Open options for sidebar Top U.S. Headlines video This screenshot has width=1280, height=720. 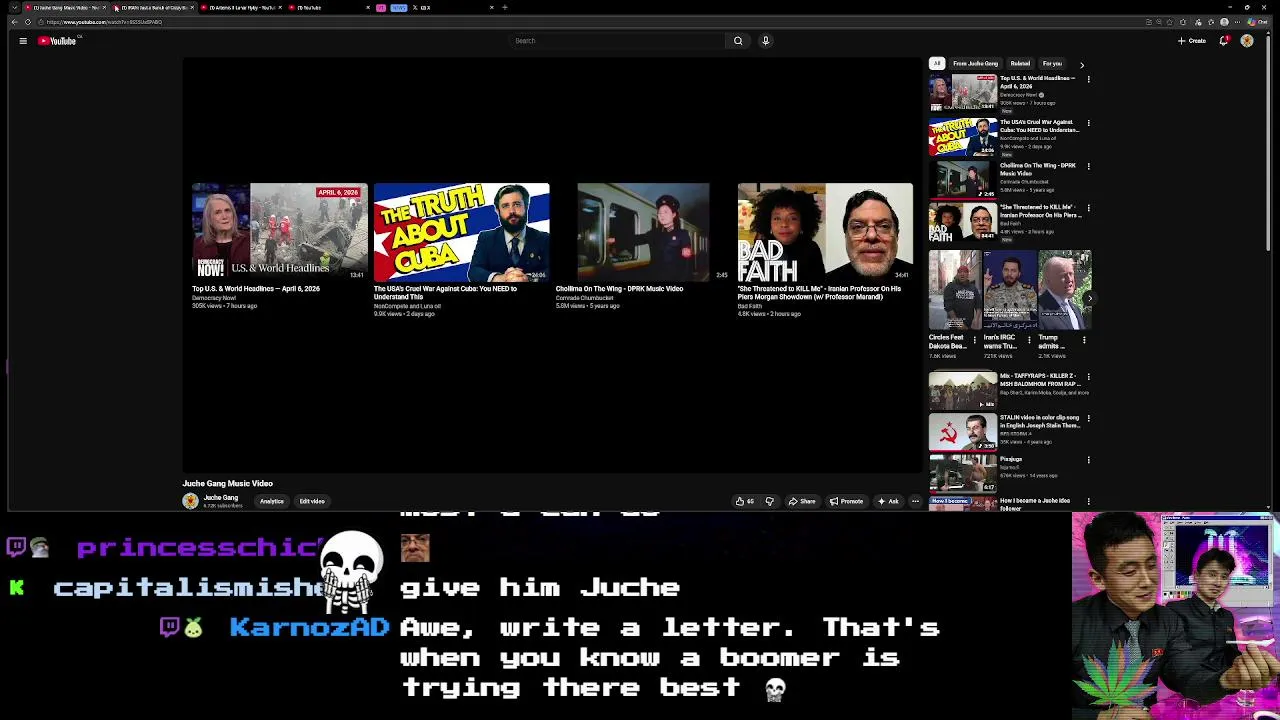tap(1088, 79)
